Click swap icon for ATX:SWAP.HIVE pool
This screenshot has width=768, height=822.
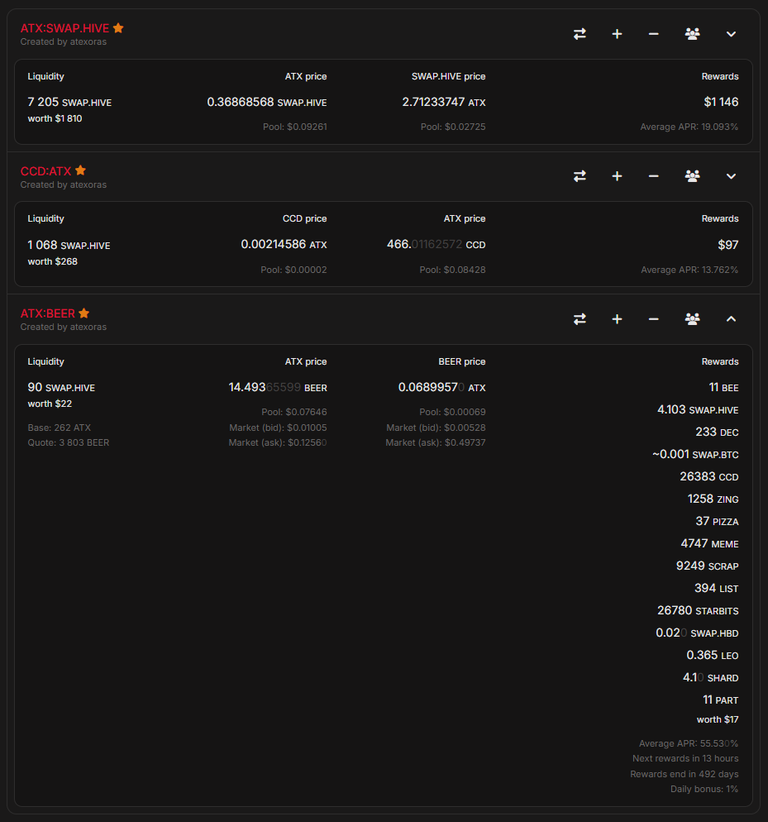[x=579, y=34]
